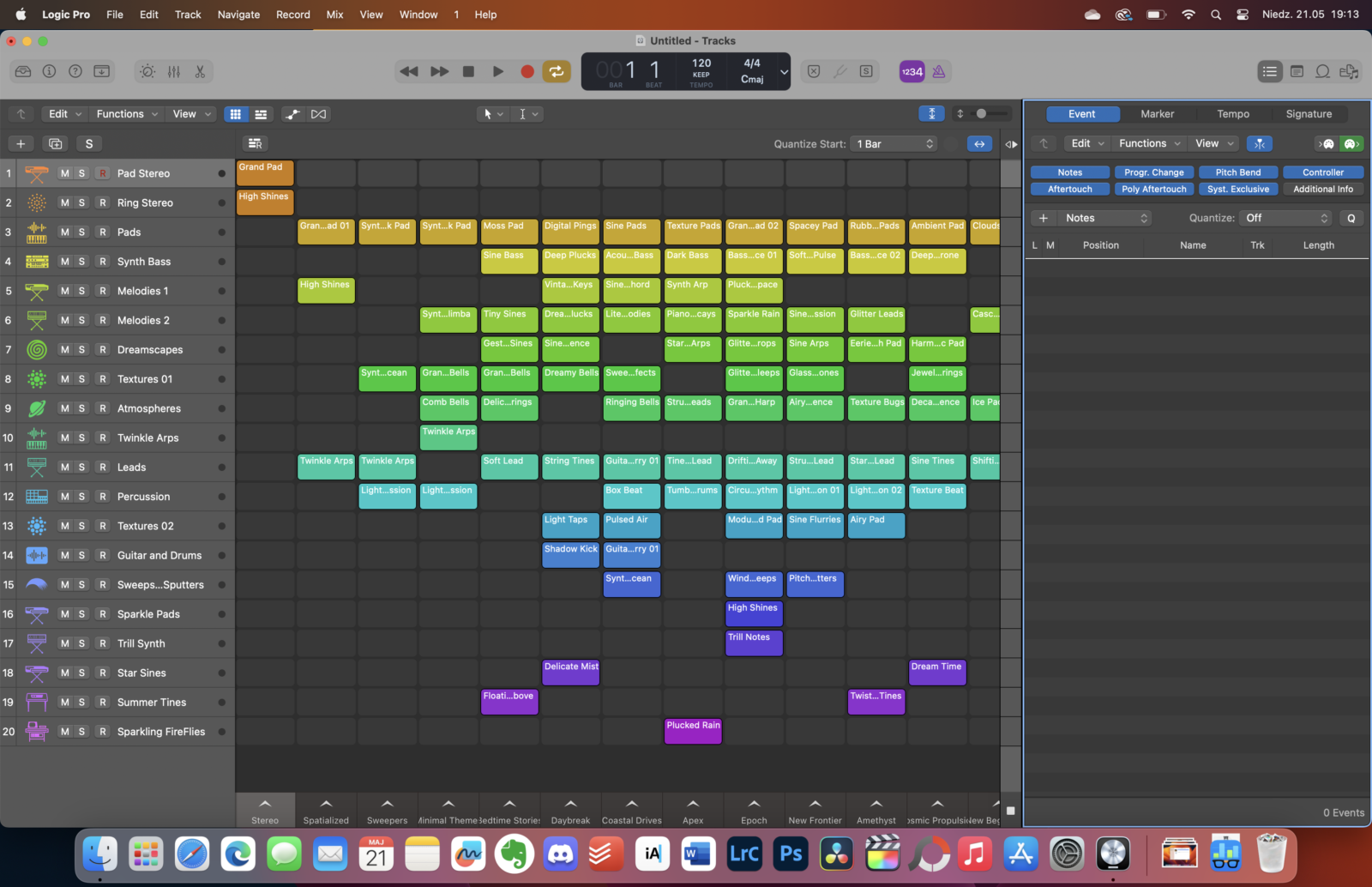Switch to the Marker tab

[x=1157, y=114]
